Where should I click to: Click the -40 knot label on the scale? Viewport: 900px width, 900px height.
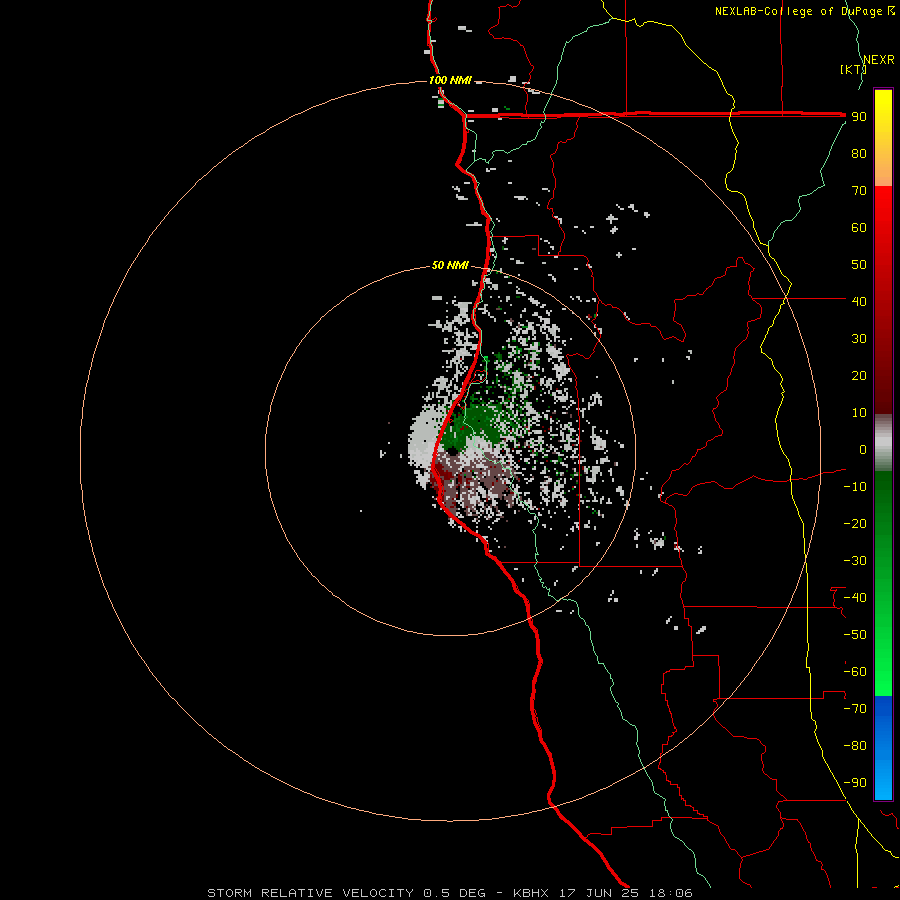(855, 598)
